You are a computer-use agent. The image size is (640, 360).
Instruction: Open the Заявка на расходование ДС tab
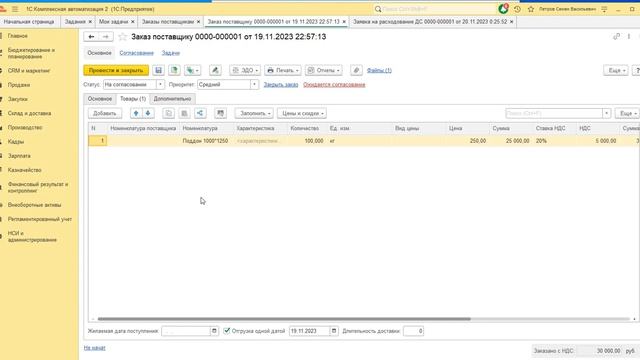click(x=430, y=22)
